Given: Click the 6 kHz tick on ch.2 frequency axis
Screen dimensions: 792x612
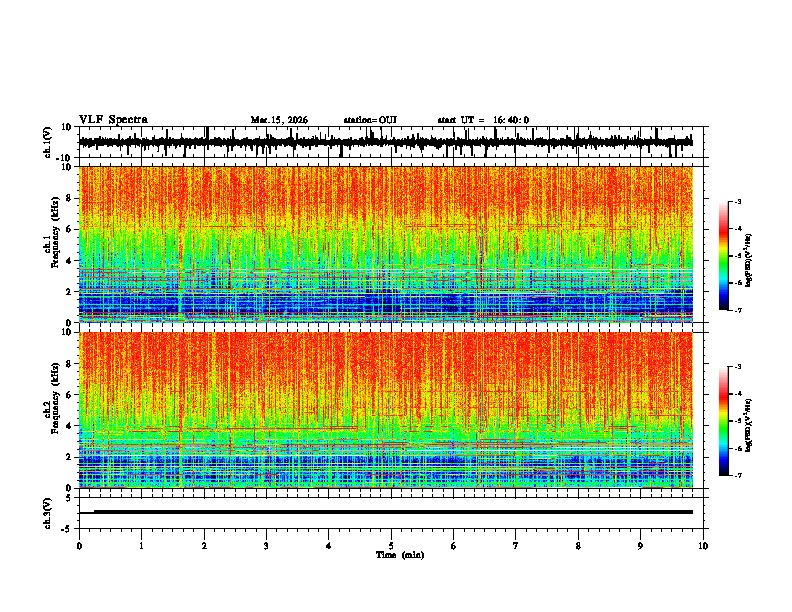Looking at the screenshot, I should tap(69, 395).
